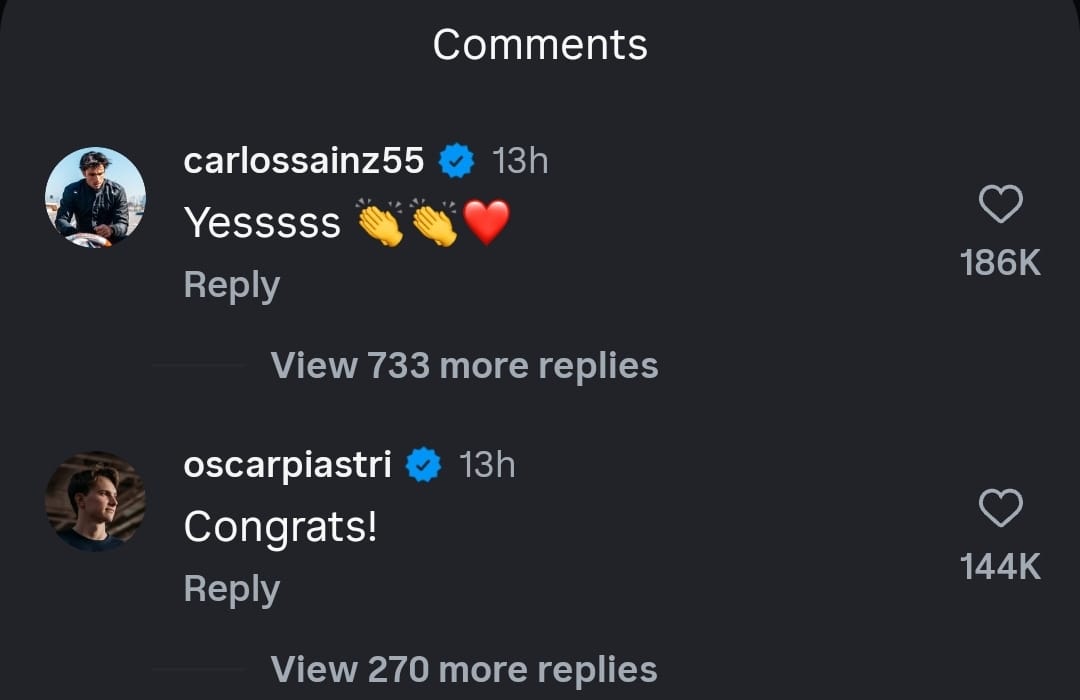
Task: Click the 186K likes count
Action: coord(1000,263)
